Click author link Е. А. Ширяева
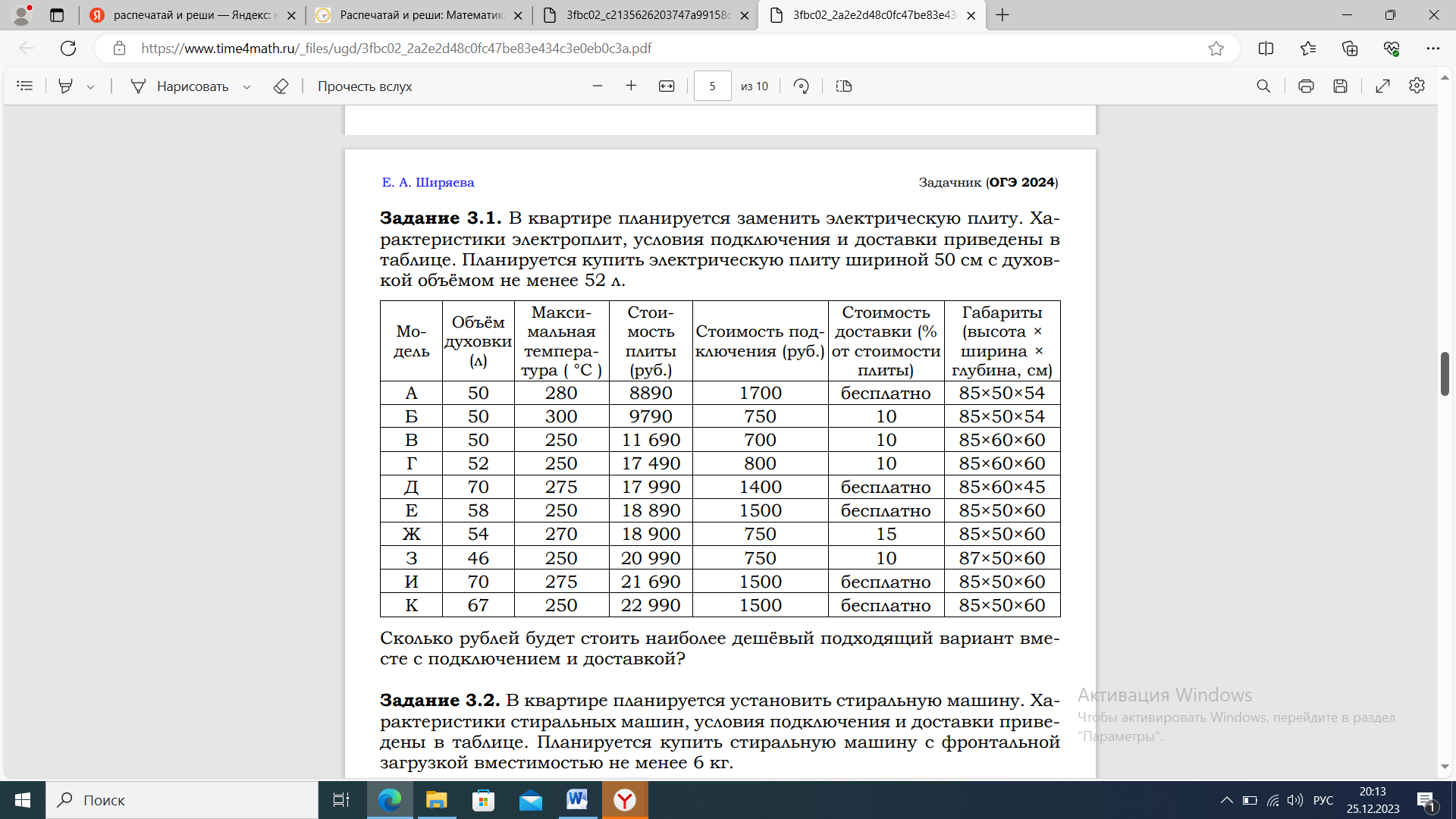This screenshot has width=1456, height=819. 428,182
